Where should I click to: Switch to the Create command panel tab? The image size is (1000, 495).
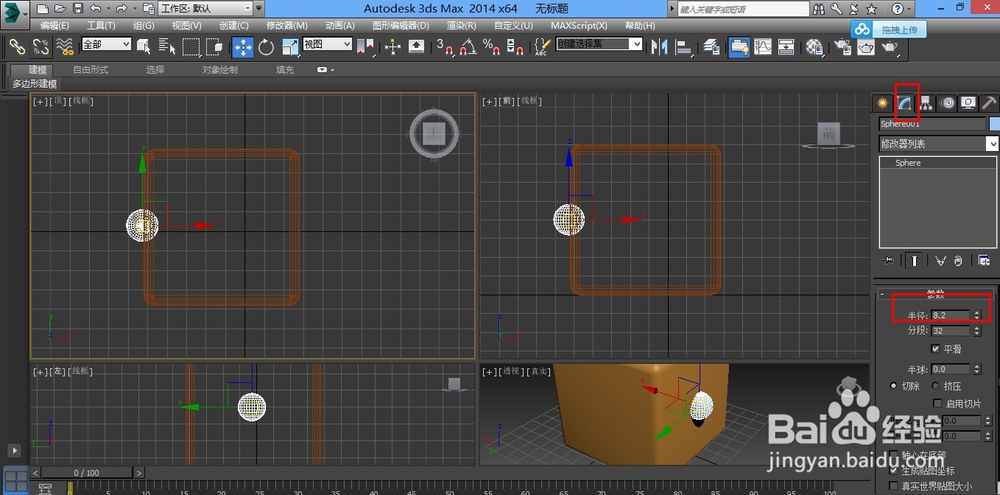coord(883,103)
